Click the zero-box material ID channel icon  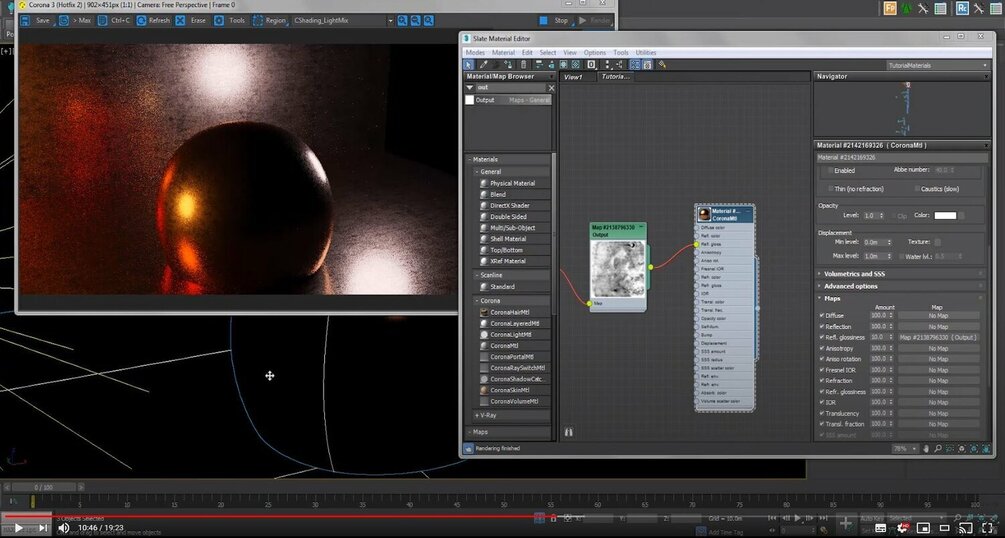click(x=592, y=65)
